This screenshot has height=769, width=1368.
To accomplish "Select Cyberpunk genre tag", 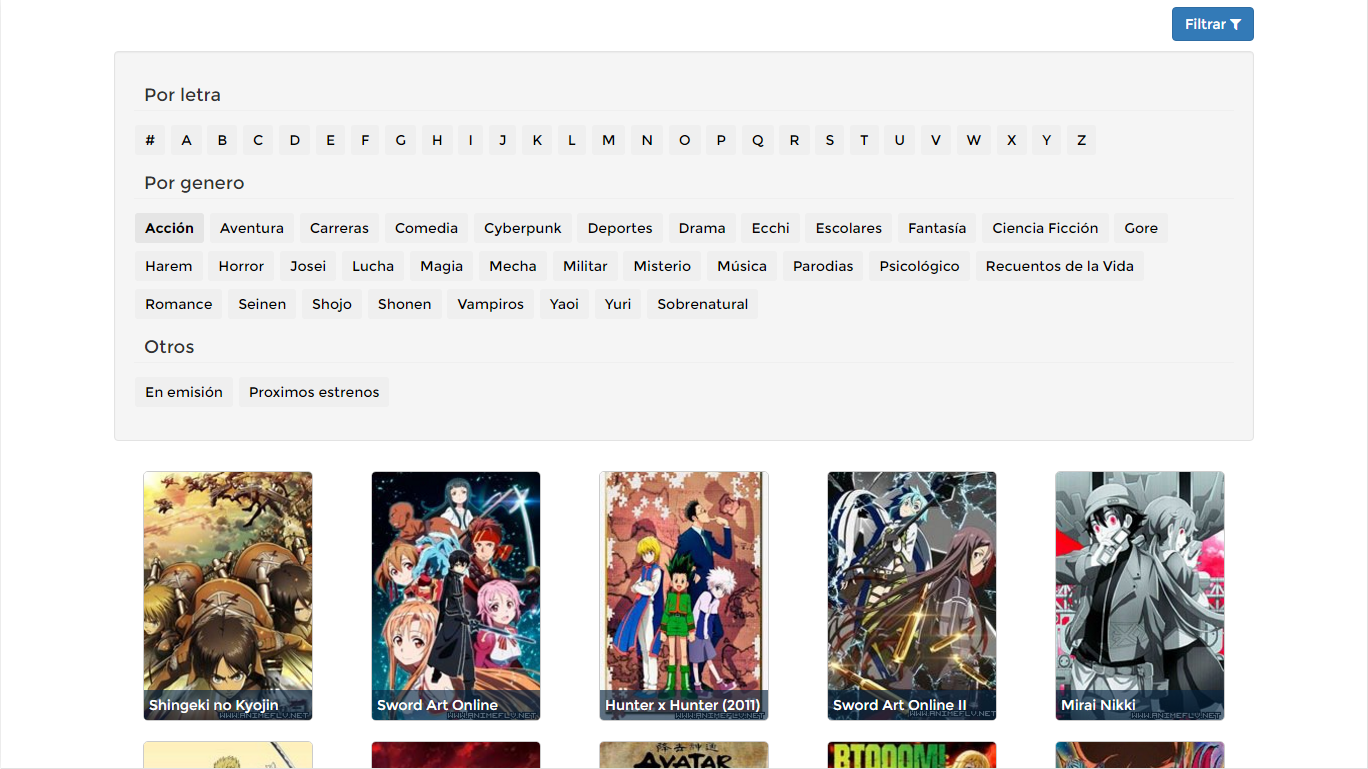I will coord(523,228).
